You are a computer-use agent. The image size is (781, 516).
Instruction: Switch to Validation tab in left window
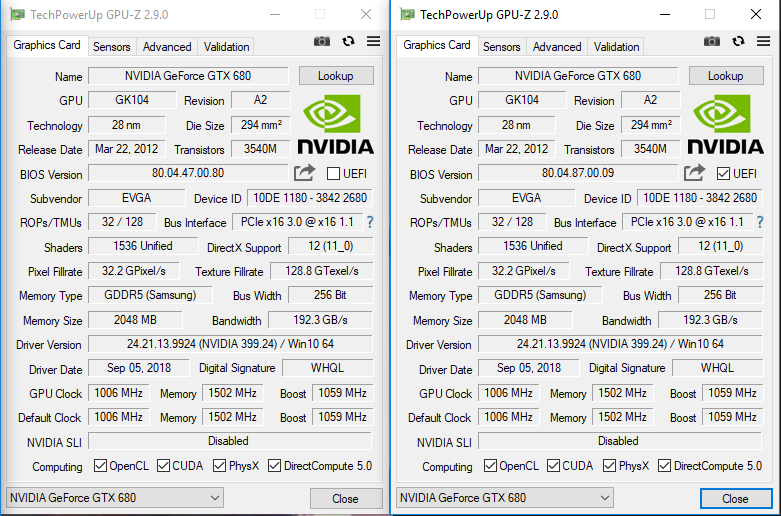(x=226, y=47)
